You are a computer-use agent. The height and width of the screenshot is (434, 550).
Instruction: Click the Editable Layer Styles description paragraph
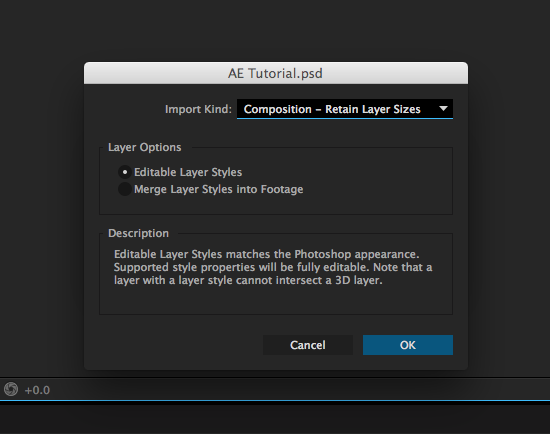(273, 267)
